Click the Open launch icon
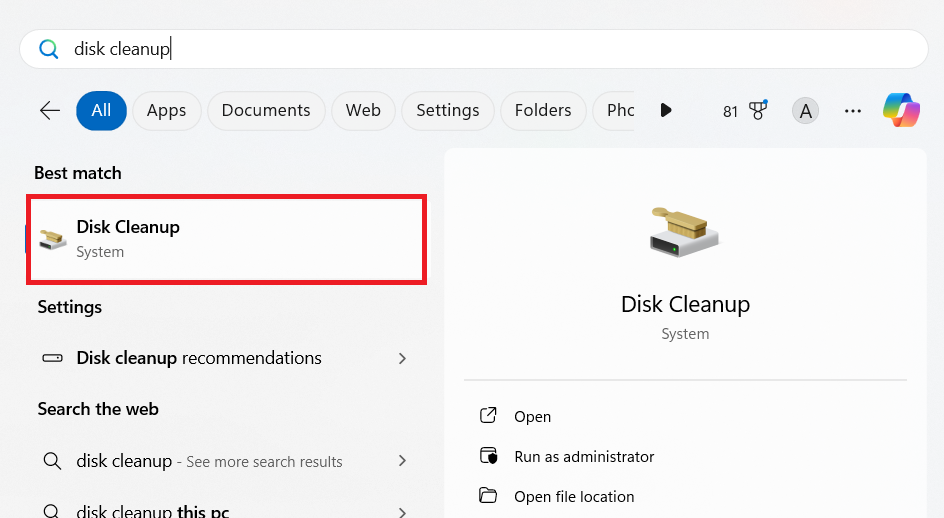The height and width of the screenshot is (518, 944). pos(488,415)
